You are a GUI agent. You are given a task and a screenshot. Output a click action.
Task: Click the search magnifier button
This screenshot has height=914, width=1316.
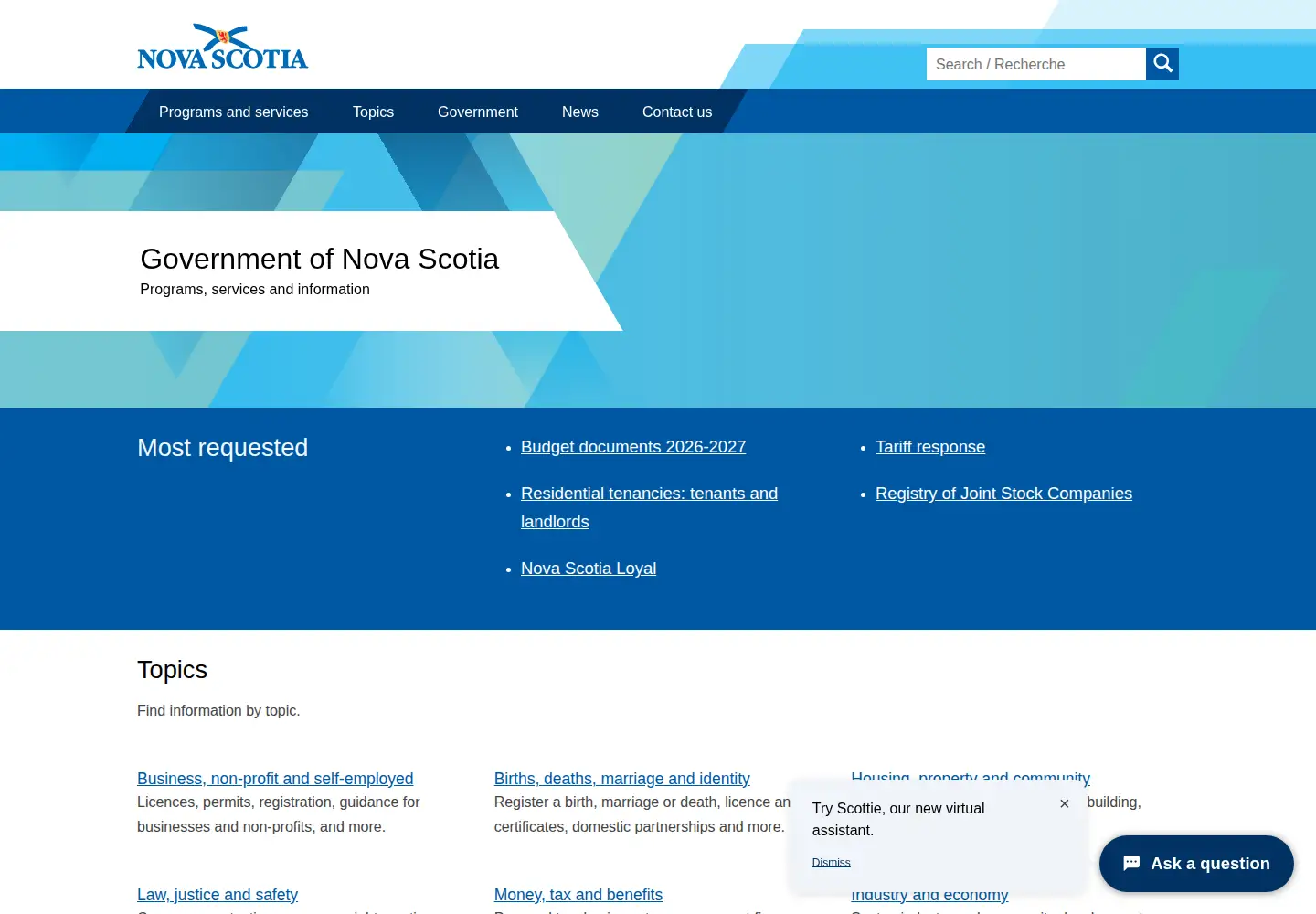pos(1162,64)
